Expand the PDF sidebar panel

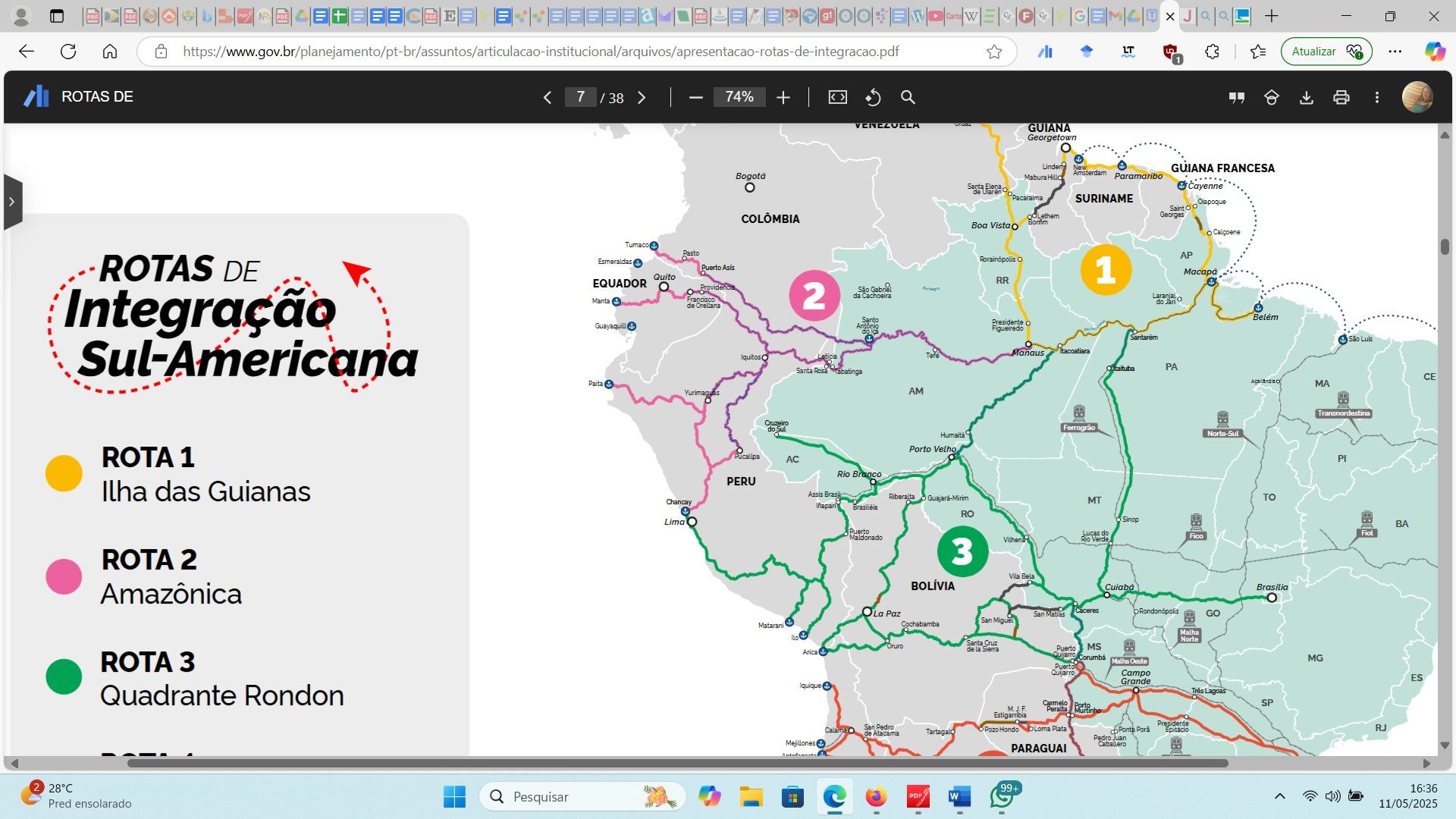pyautogui.click(x=12, y=202)
